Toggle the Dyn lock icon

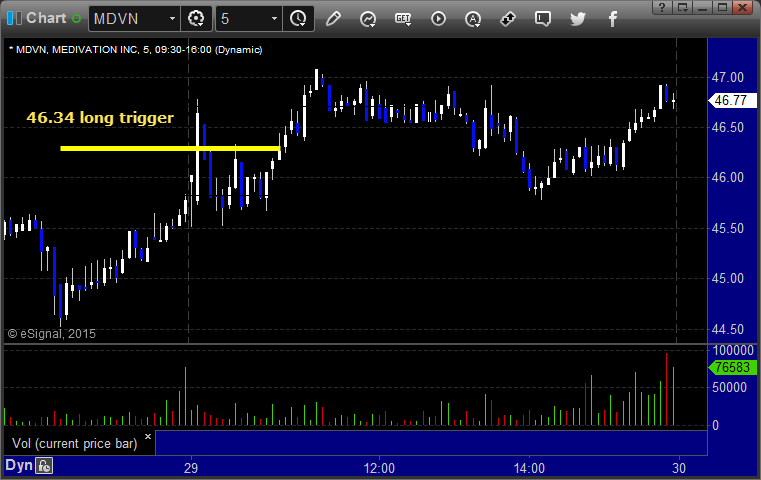click(44, 466)
